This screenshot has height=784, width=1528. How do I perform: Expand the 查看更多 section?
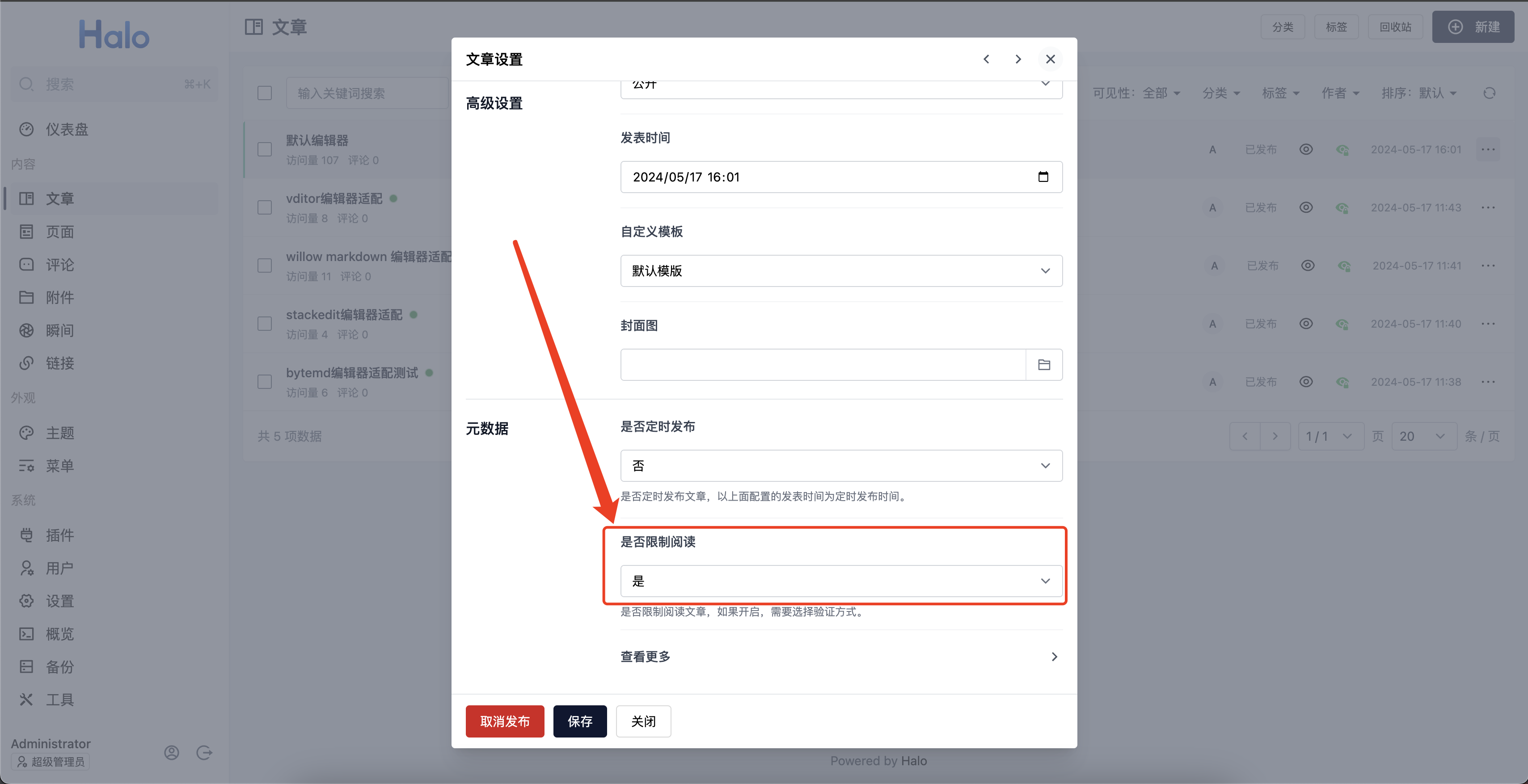(841, 657)
